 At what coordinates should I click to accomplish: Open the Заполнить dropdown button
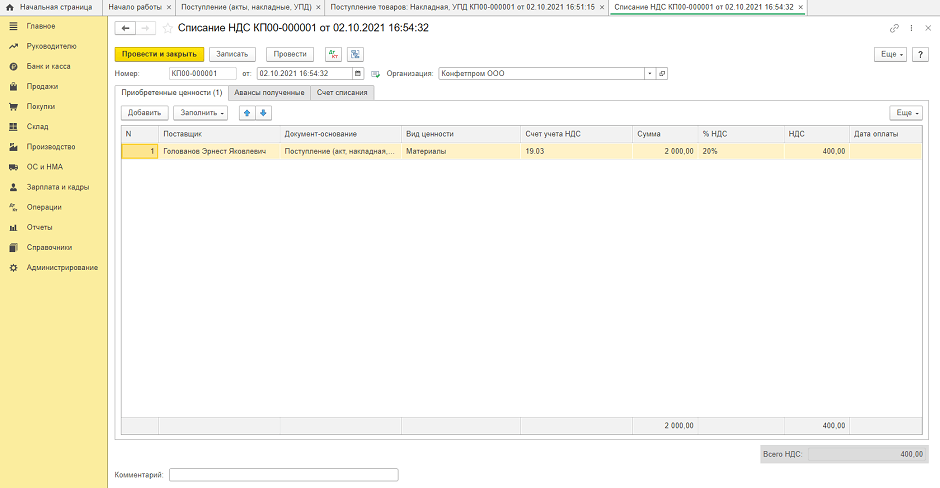pyautogui.click(x=200, y=113)
